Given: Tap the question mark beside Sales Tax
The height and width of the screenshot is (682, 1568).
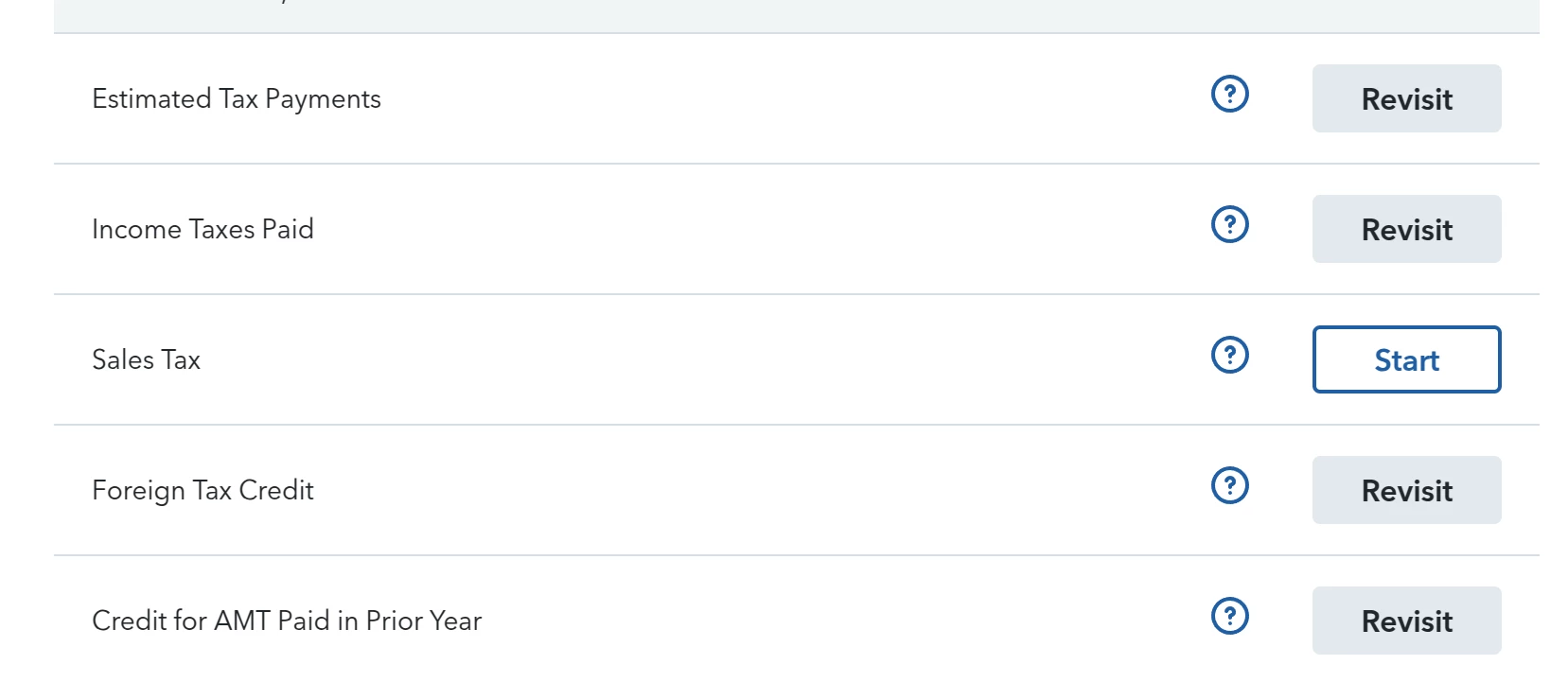Looking at the screenshot, I should [x=1230, y=356].
